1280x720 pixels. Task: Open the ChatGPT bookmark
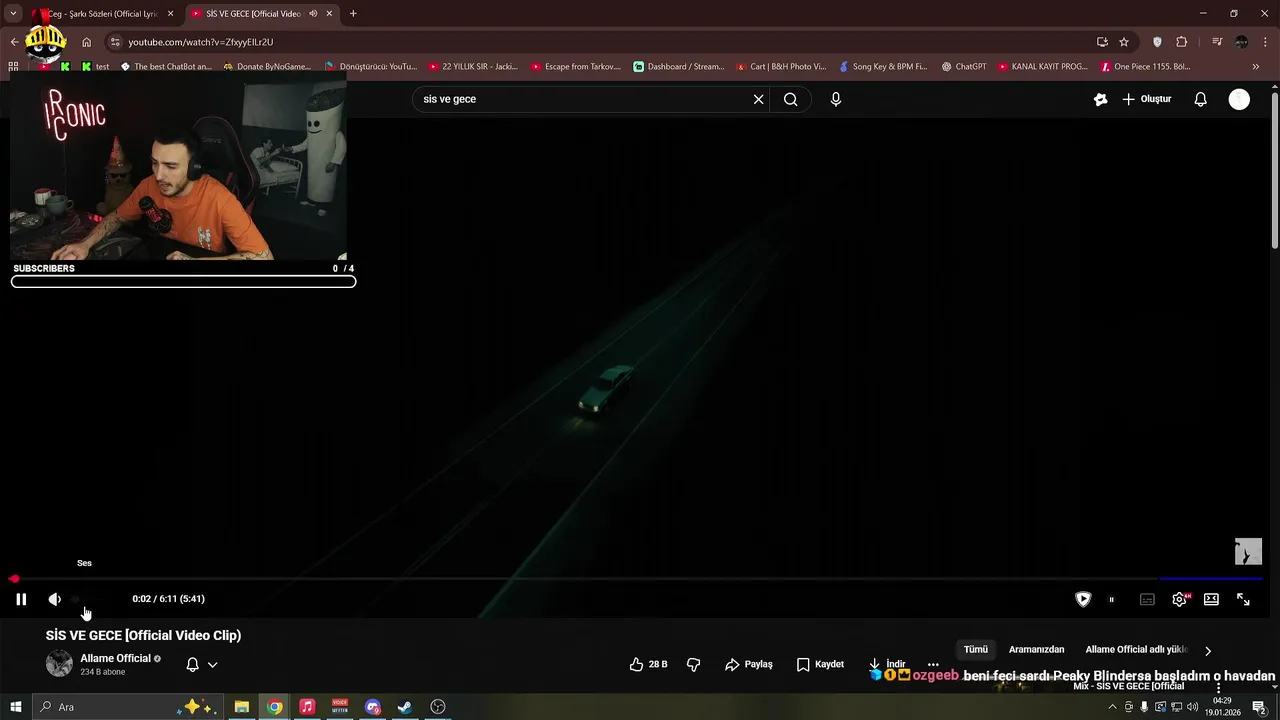[x=964, y=67]
